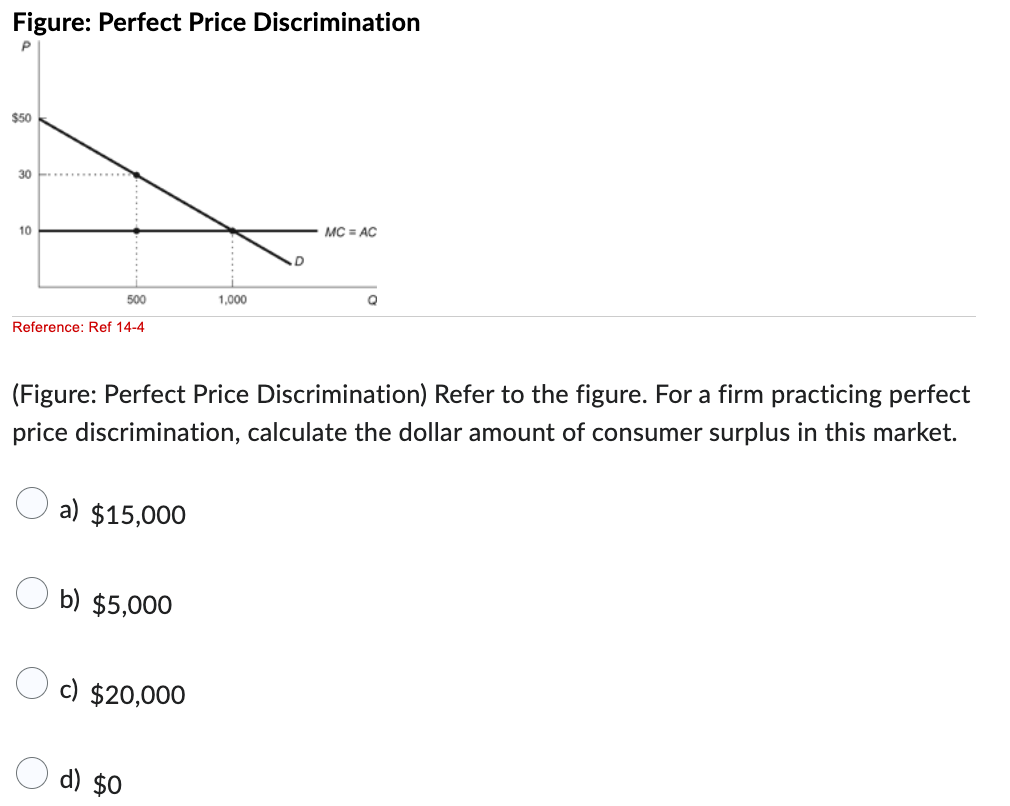The image size is (1010, 806).
Task: Select radio button for answer c
Action: (31, 684)
